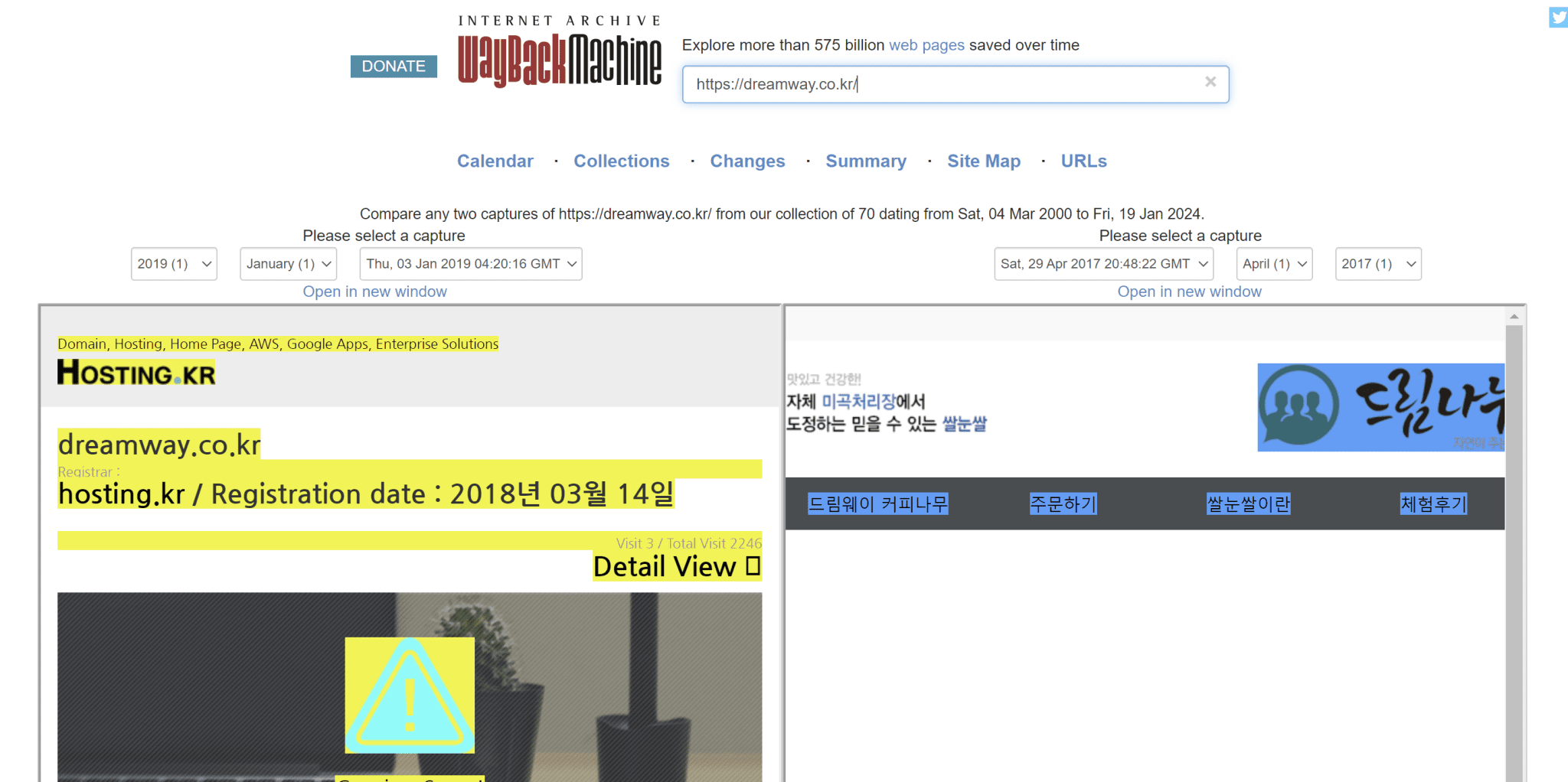
Task: Open right capture in new window
Action: coord(1189,292)
